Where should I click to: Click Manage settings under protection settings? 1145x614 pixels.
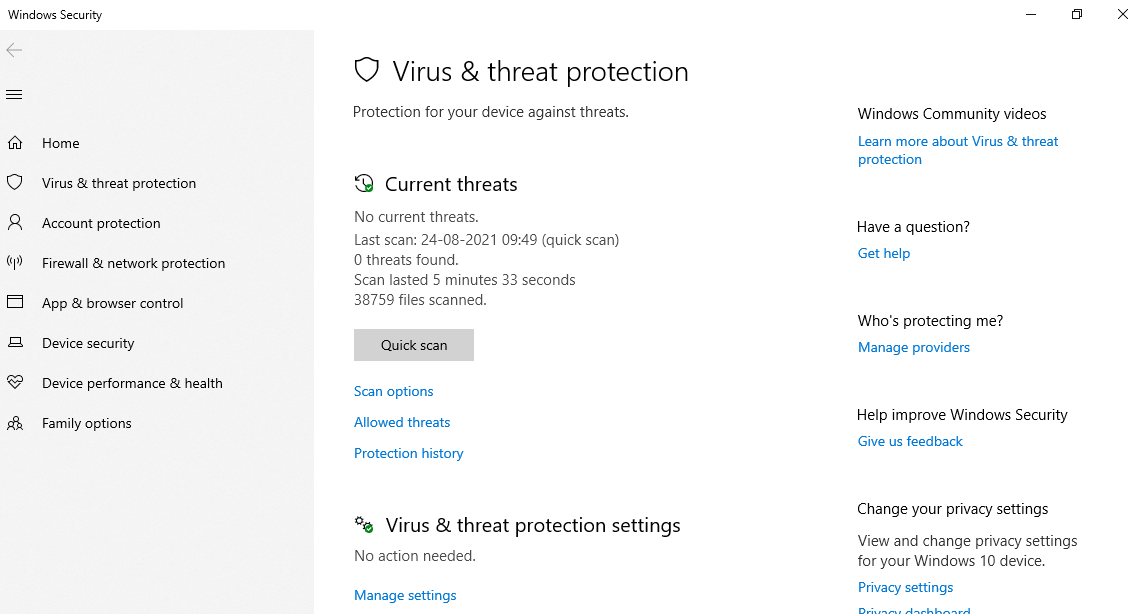[405, 595]
